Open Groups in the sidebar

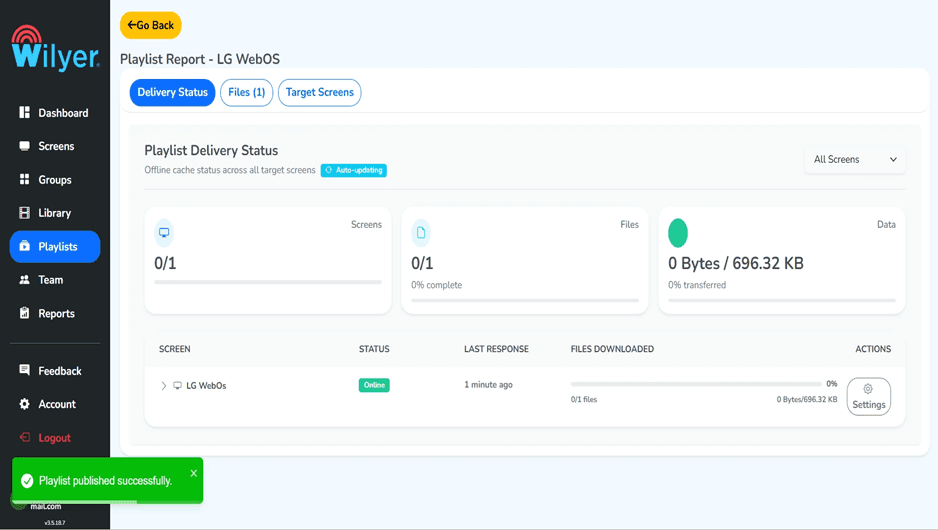tap(54, 179)
